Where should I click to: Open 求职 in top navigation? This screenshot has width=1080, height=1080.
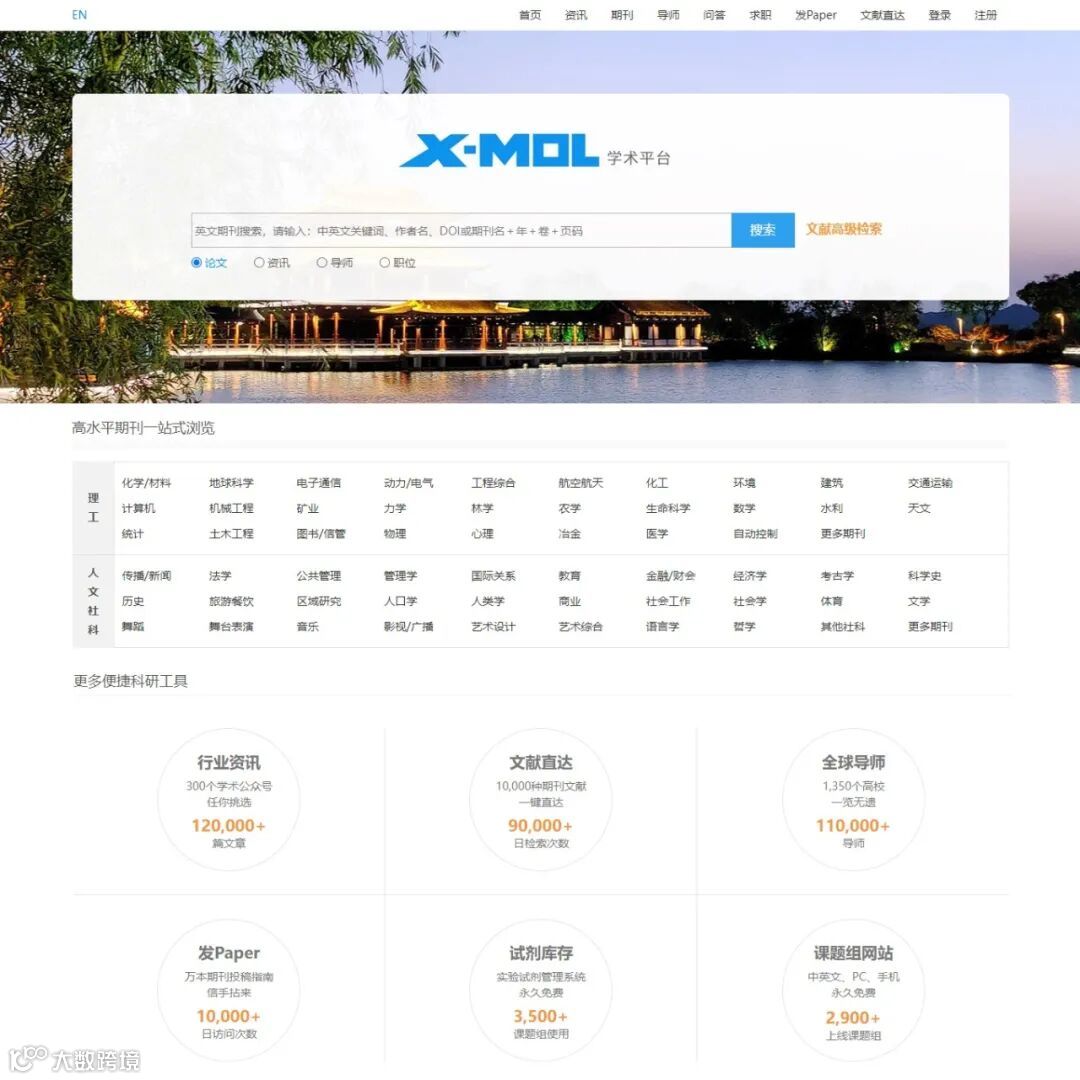[760, 14]
